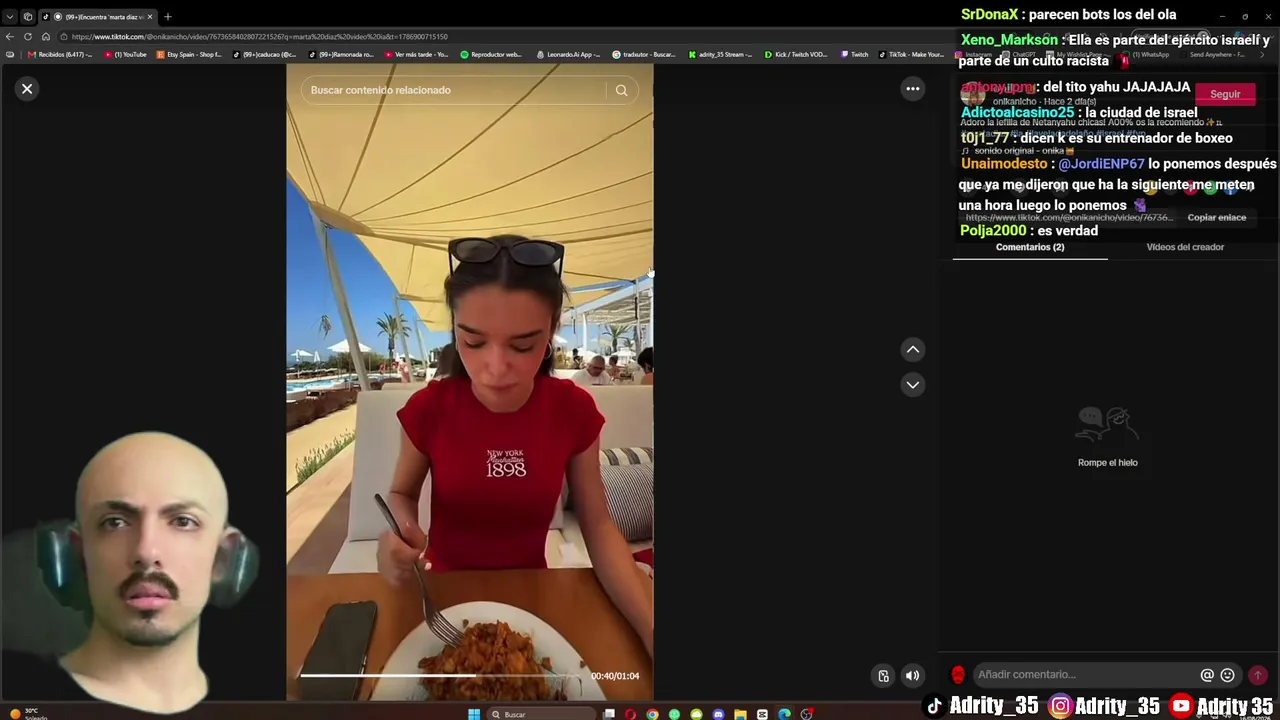This screenshot has height=720, width=1280.
Task: Switch to Comentarios (2) tab
Action: click(1030, 247)
